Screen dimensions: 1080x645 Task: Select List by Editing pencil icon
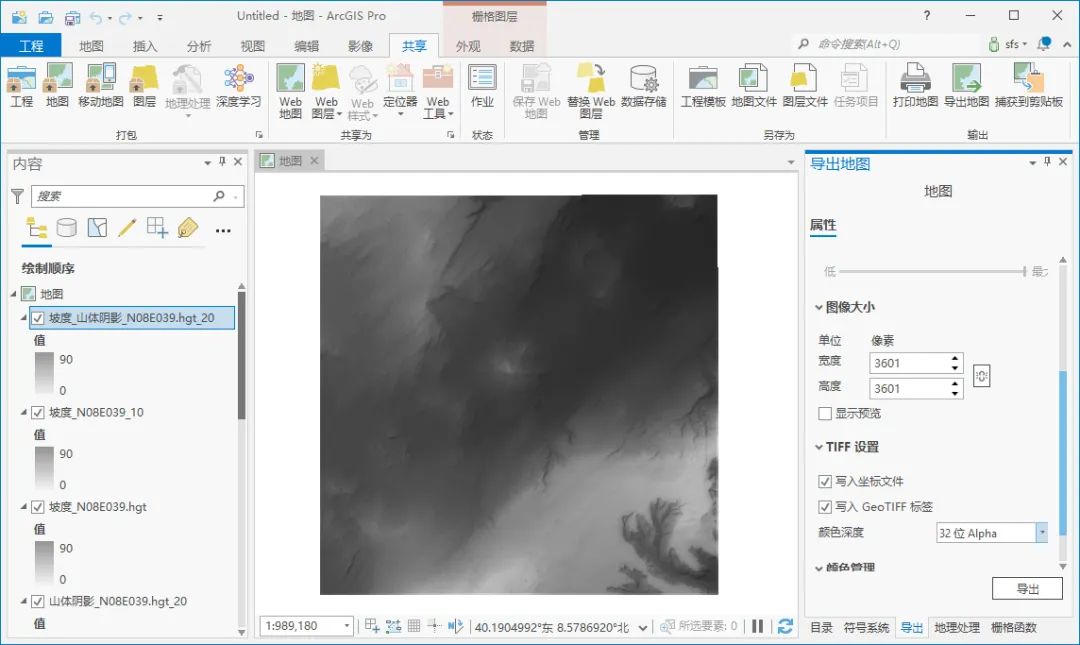pos(127,227)
